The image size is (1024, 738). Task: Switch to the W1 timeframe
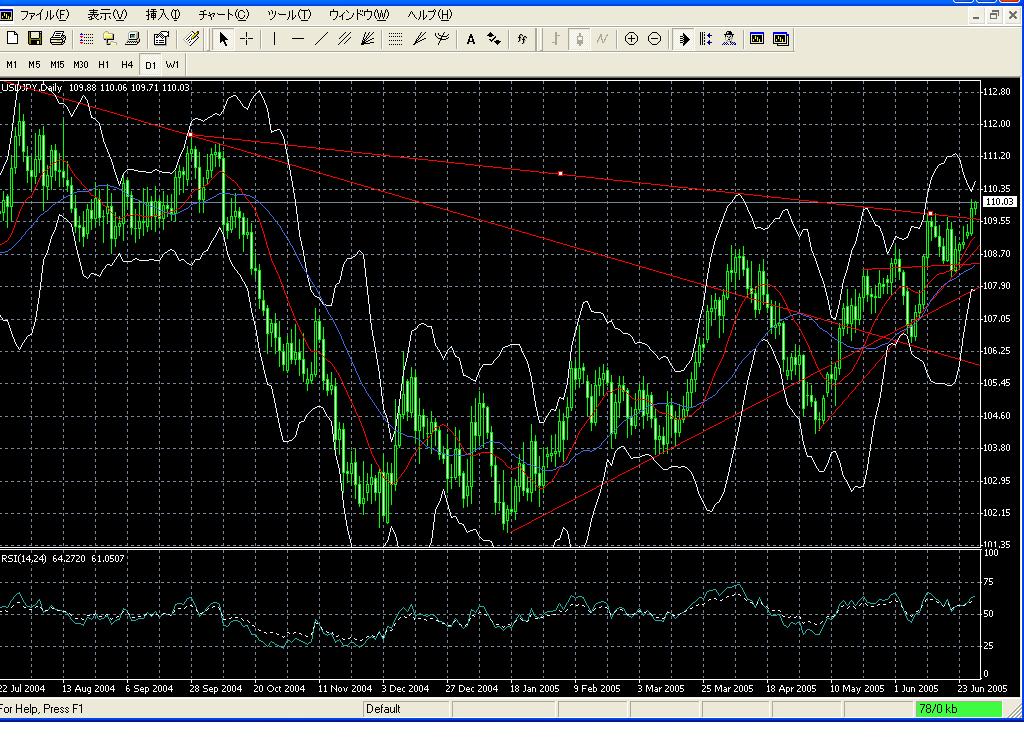(173, 65)
